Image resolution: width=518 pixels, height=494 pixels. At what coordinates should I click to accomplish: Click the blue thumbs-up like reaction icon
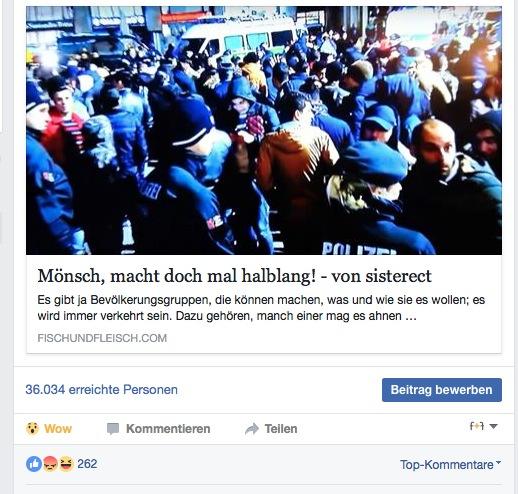(x=34, y=464)
